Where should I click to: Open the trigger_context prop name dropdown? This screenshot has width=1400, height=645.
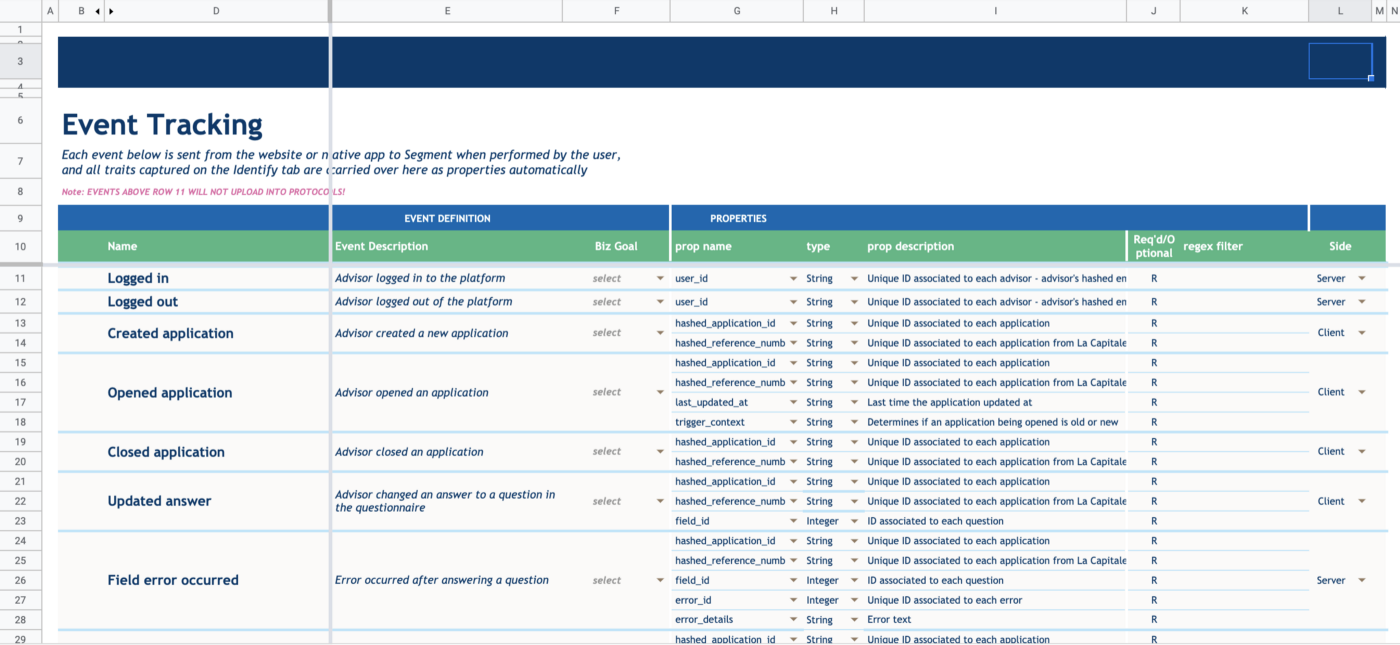[794, 423]
